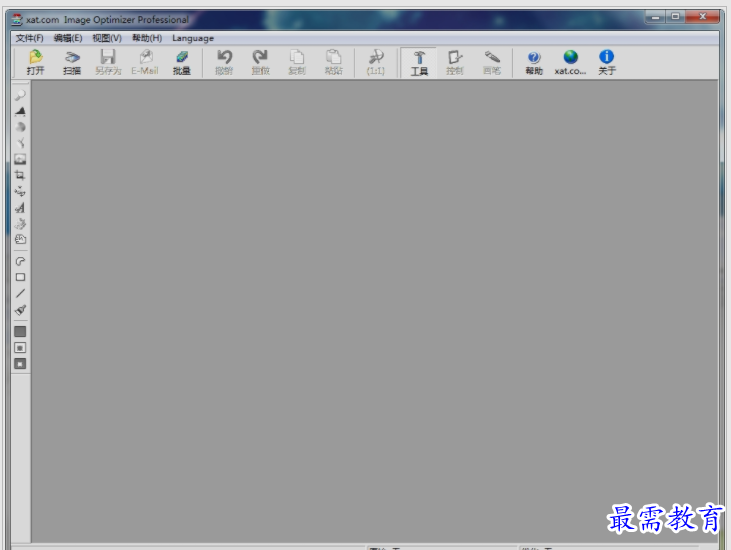Open the 帮助(H) menu
Viewport: 731px width, 550px height.
[147, 38]
